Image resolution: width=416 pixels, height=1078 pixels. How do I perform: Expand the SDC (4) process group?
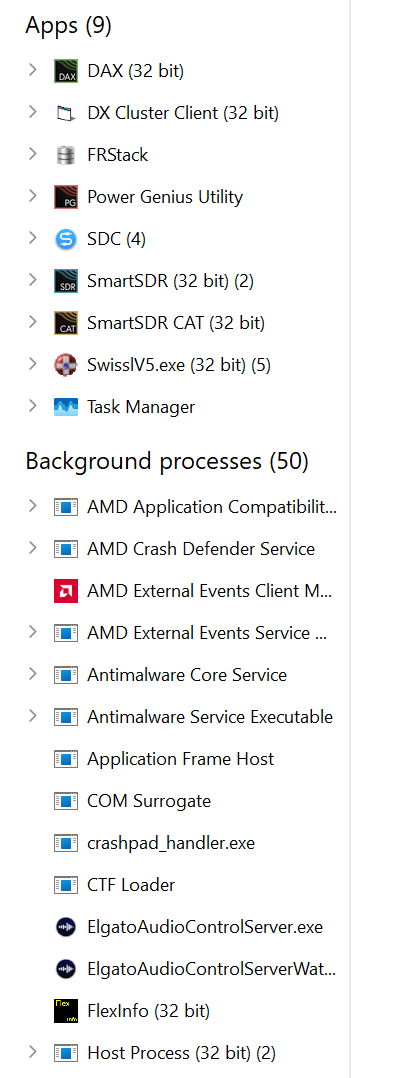point(32,239)
